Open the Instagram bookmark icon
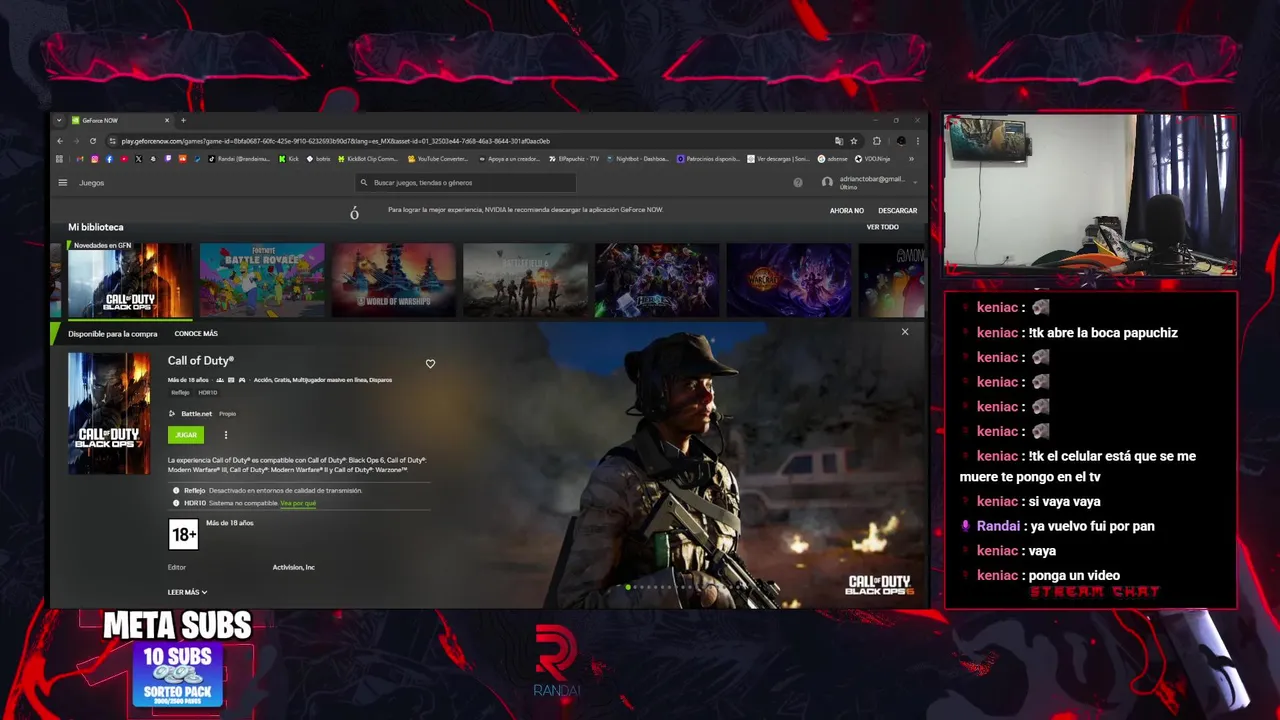 [95, 159]
